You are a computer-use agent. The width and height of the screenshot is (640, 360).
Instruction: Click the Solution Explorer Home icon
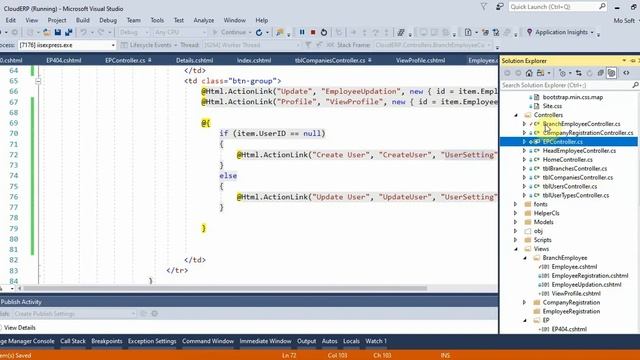(x=529, y=73)
